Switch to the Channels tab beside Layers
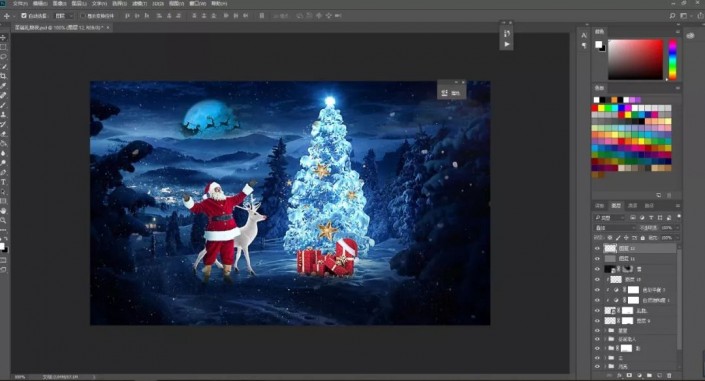The width and height of the screenshot is (705, 381). (x=633, y=206)
